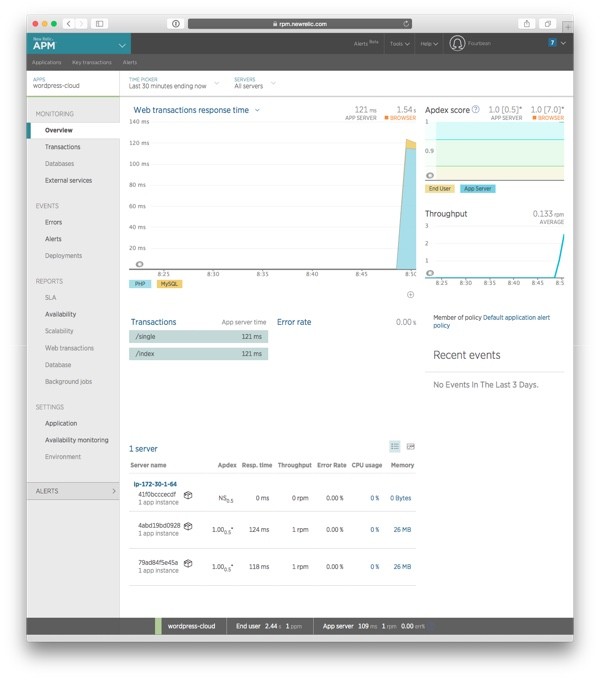
Task: Toggle the MySQL legend in response chart
Action: pos(169,284)
